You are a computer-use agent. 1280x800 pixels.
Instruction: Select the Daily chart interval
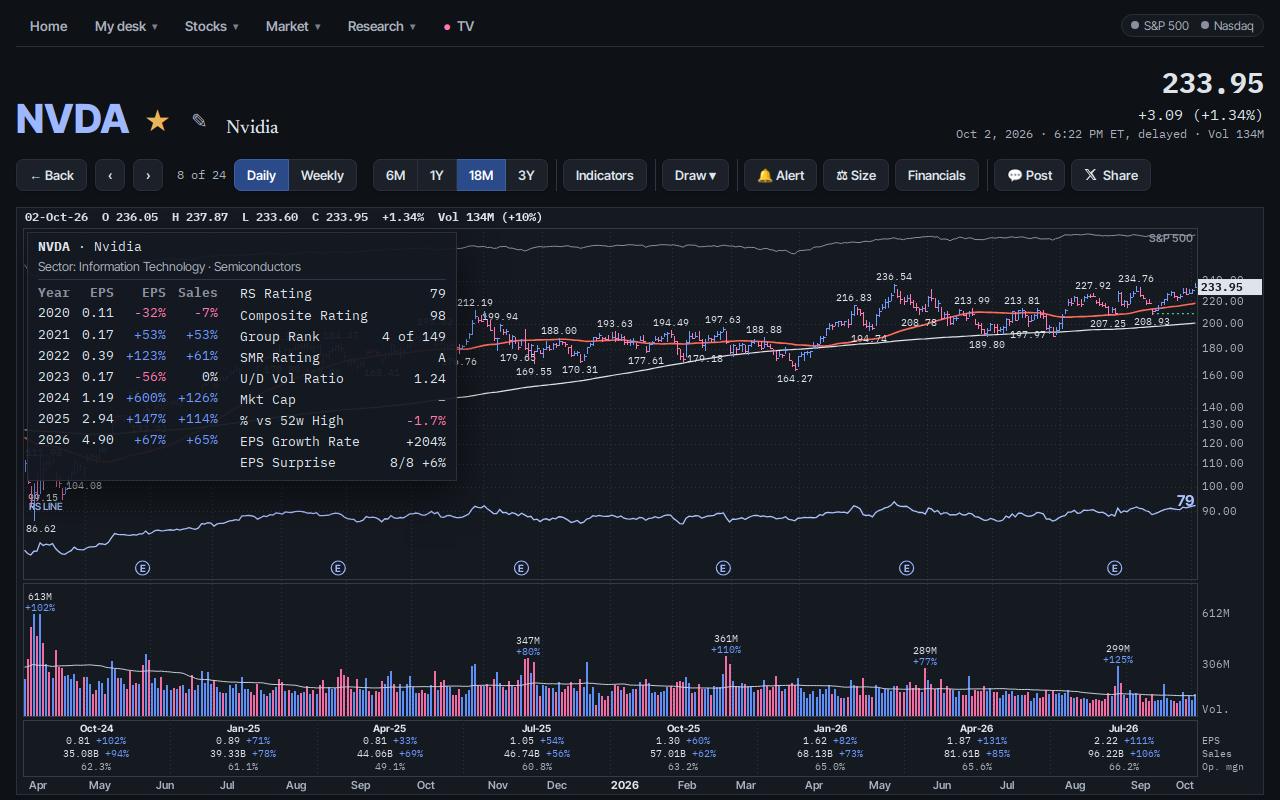coord(261,175)
